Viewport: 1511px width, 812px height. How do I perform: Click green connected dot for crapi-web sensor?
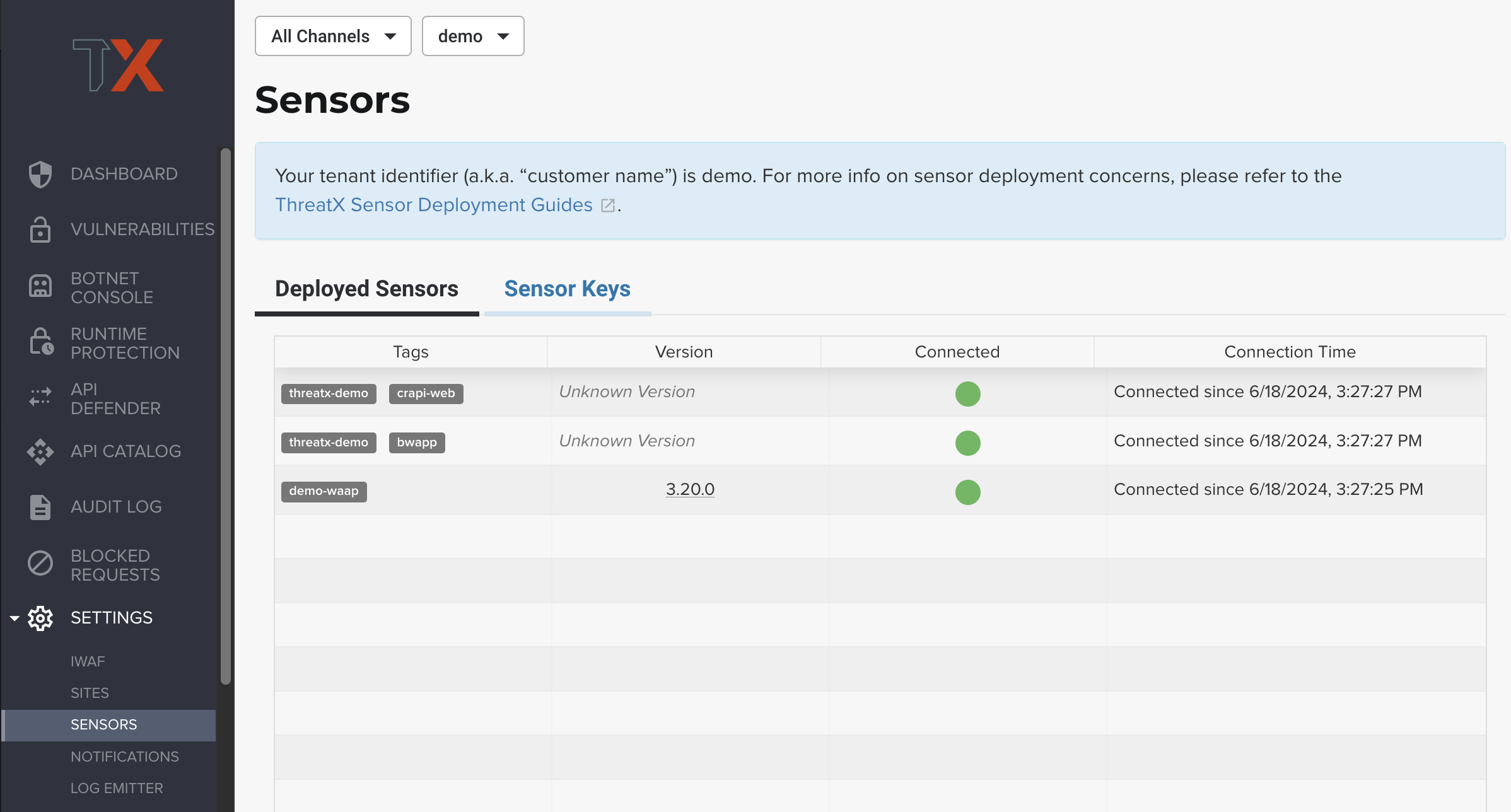tap(967, 393)
